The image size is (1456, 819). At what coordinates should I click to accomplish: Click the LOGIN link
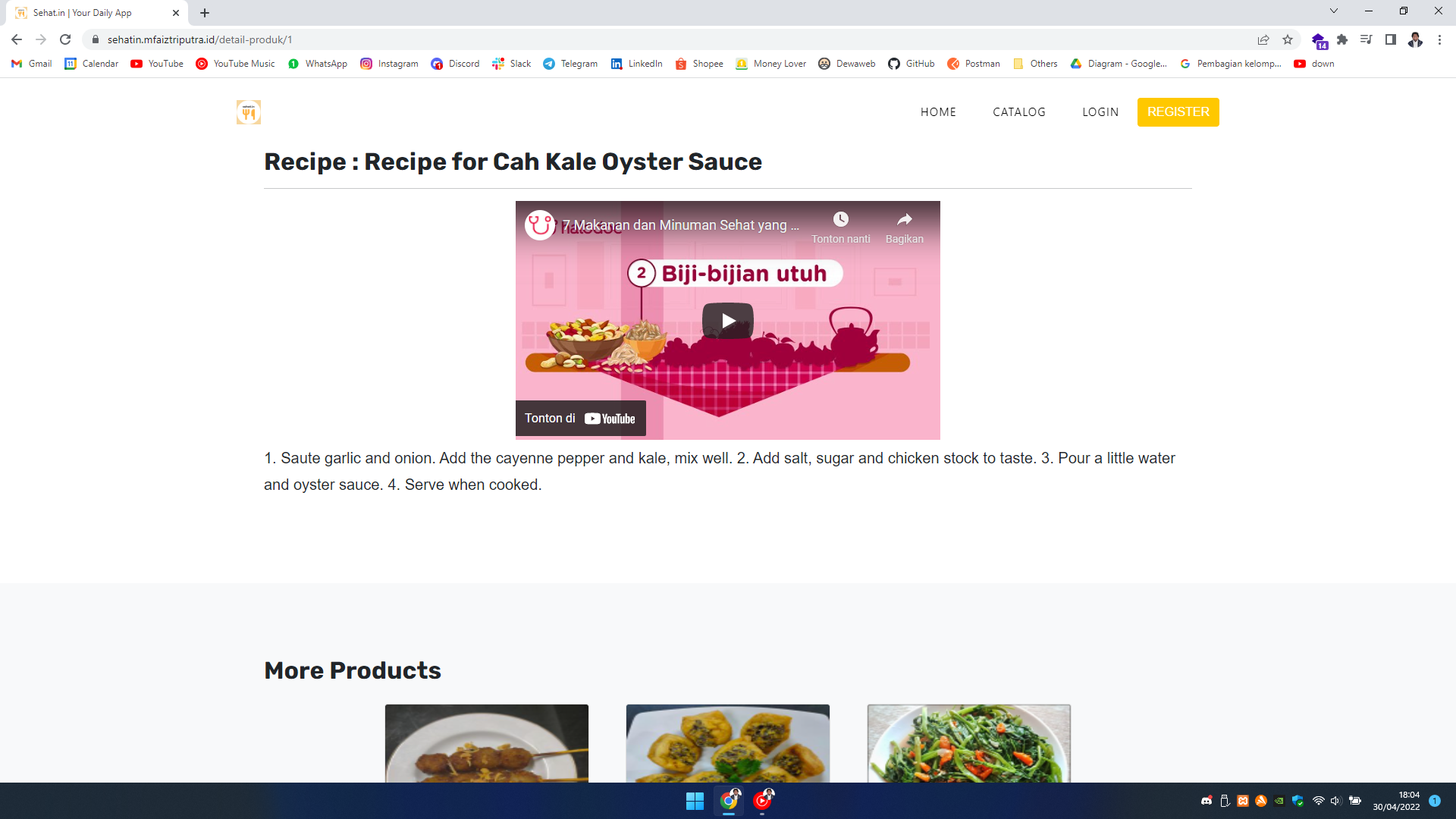[1100, 112]
